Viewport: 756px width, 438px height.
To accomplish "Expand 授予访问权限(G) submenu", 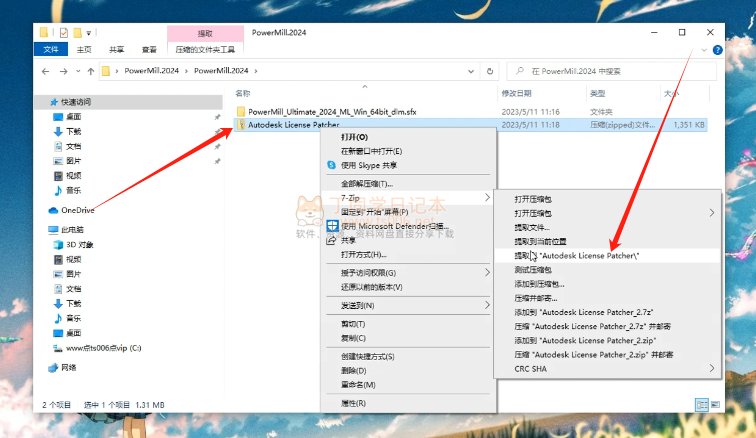I will 487,273.
